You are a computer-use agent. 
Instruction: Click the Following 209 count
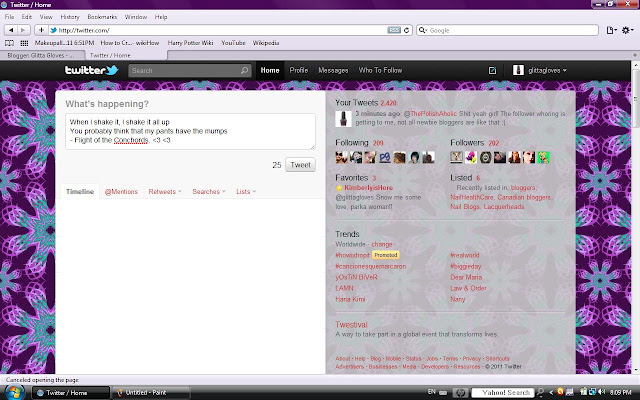pos(378,143)
